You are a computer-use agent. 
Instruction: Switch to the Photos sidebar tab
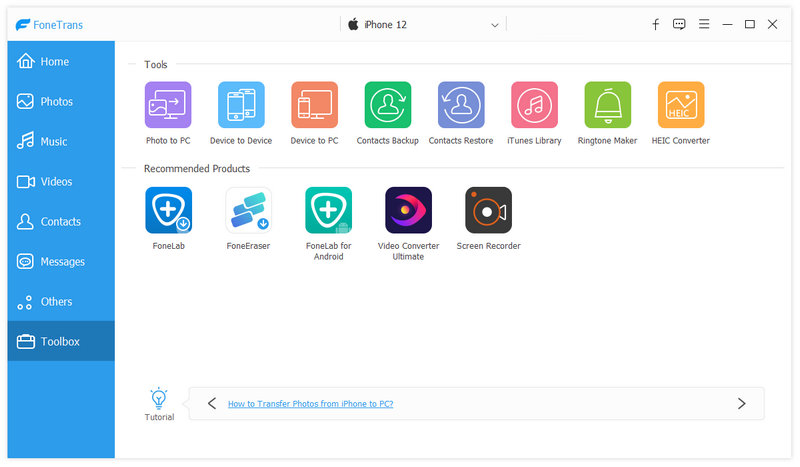point(56,102)
